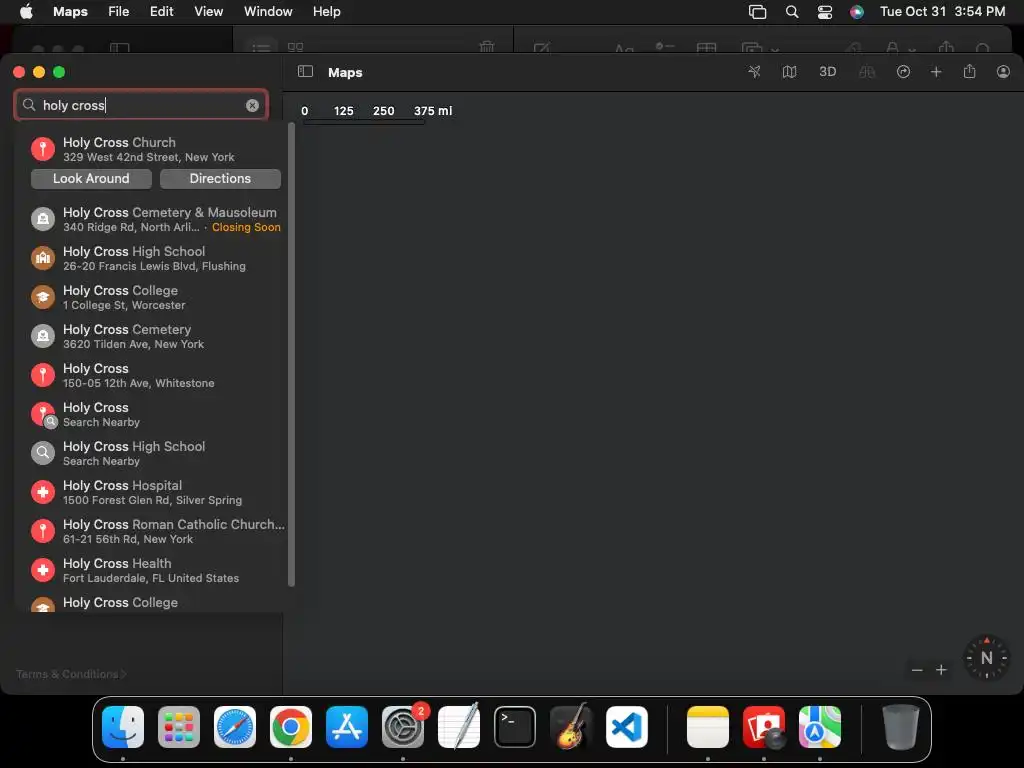The image size is (1024, 768).
Task: Clear the search field with the x button
Action: (252, 106)
